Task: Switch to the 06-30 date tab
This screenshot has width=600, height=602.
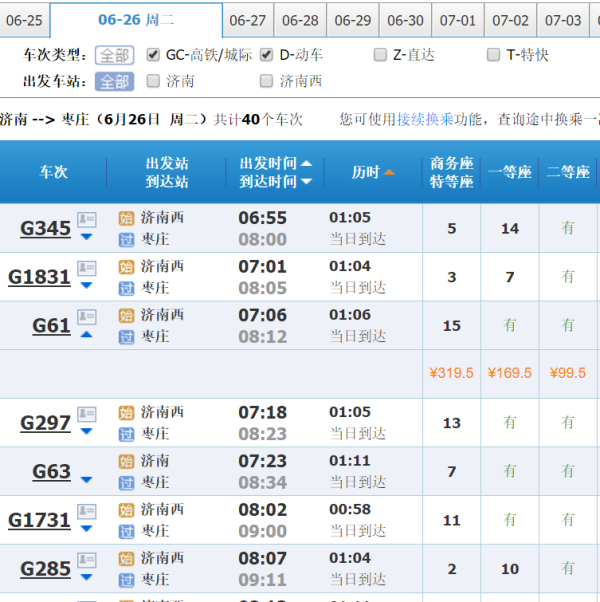Action: pyautogui.click(x=405, y=20)
